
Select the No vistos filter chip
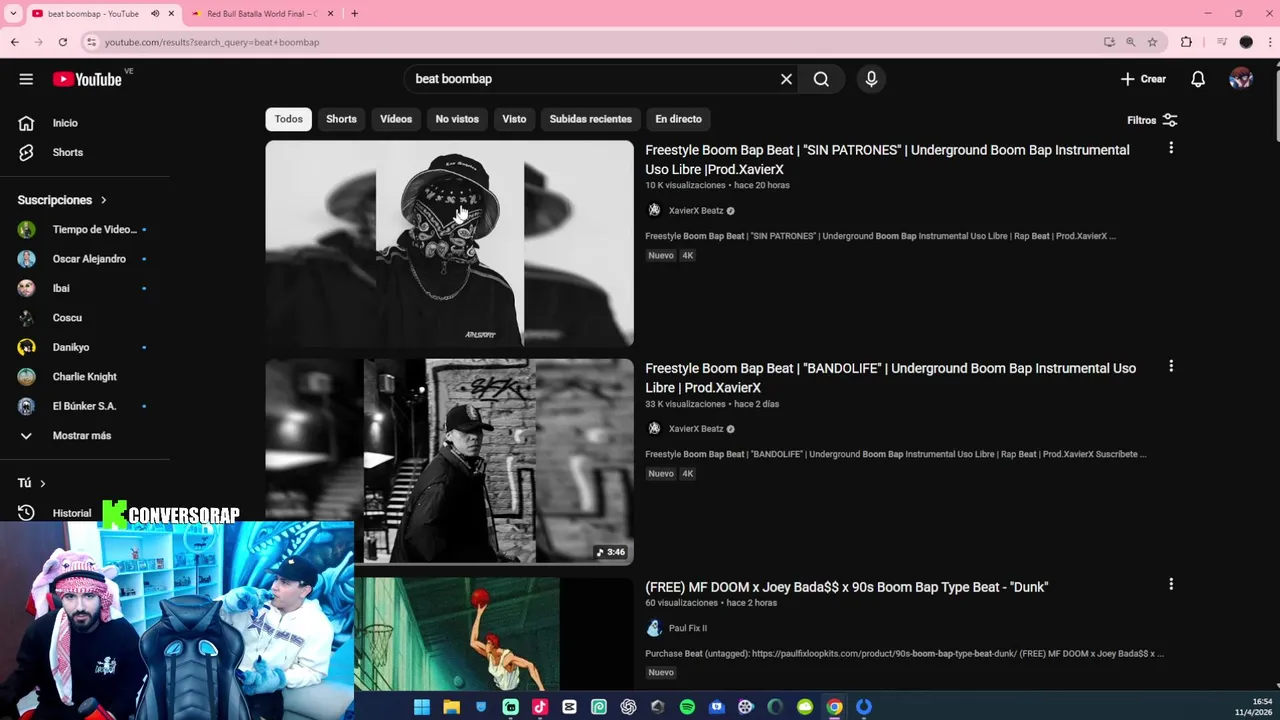(457, 119)
